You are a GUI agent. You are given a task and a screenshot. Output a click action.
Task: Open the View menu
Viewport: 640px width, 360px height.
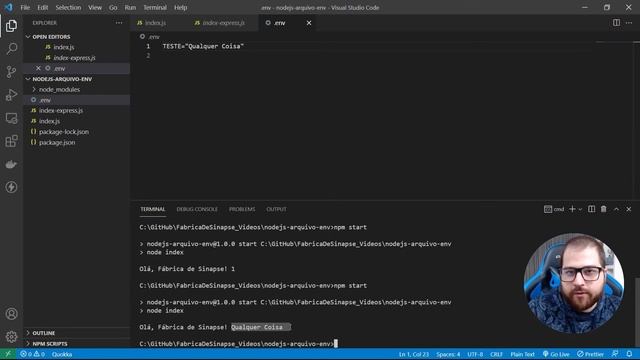[x=95, y=7]
